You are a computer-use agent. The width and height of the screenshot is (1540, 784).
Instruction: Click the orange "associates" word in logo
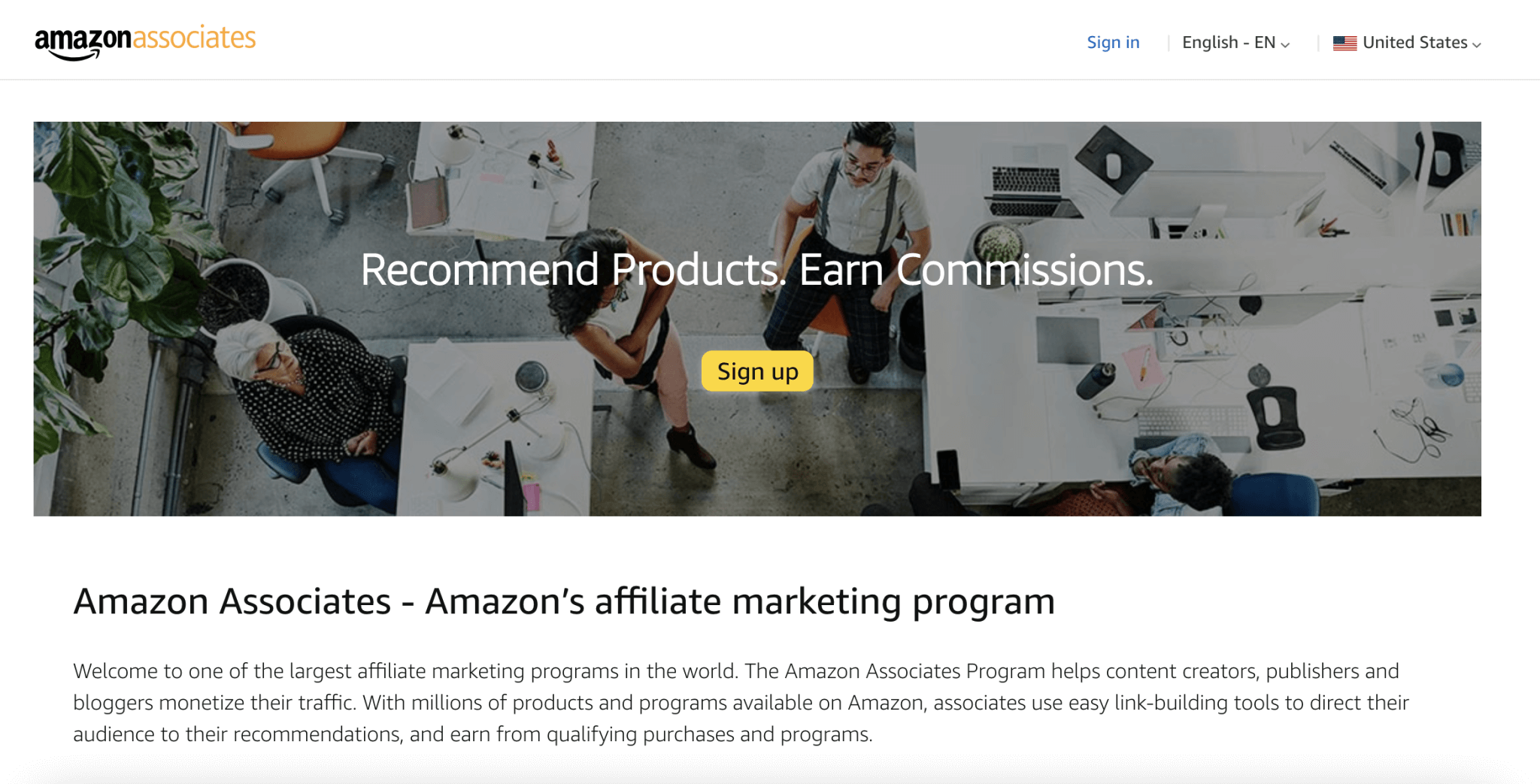coord(194,38)
